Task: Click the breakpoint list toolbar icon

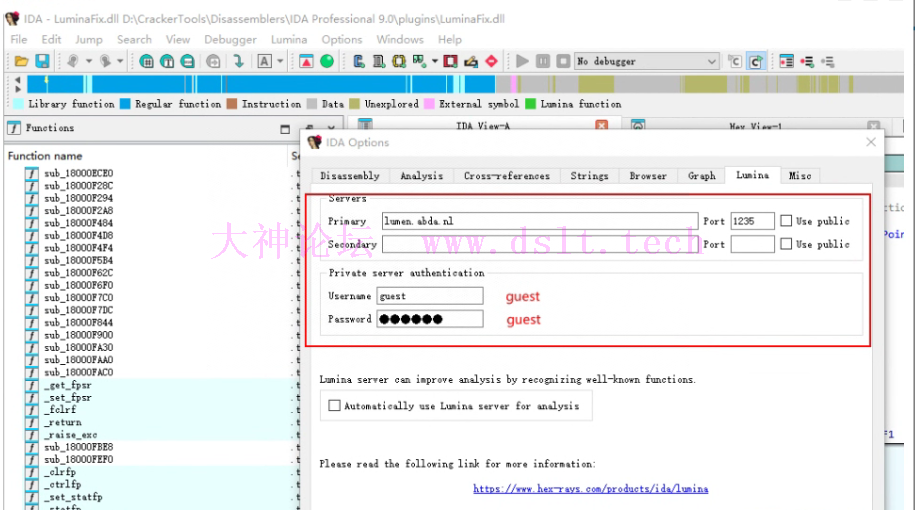Action: pos(786,62)
